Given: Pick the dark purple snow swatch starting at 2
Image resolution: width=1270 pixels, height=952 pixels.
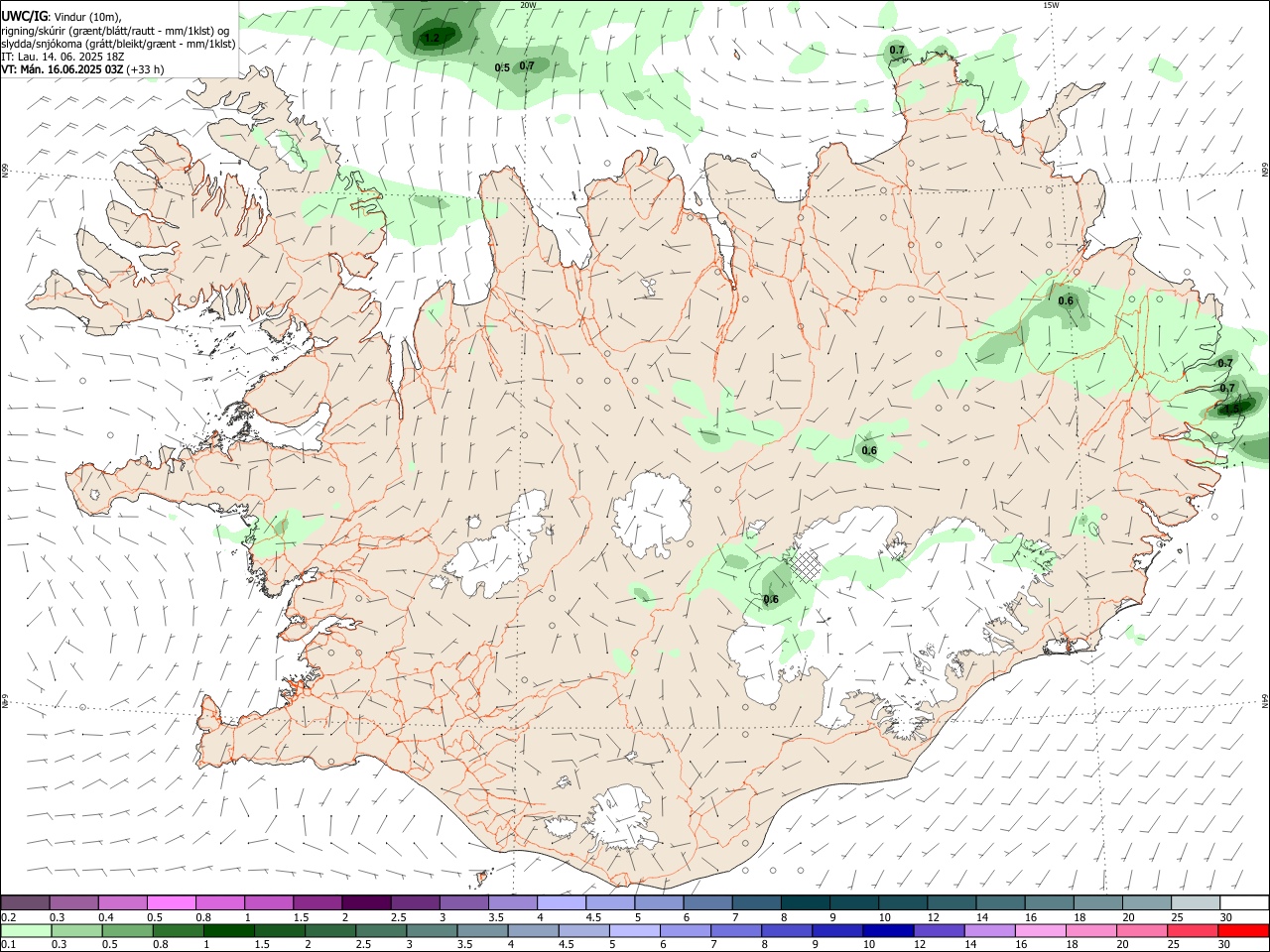Looking at the screenshot, I should point(366,902).
